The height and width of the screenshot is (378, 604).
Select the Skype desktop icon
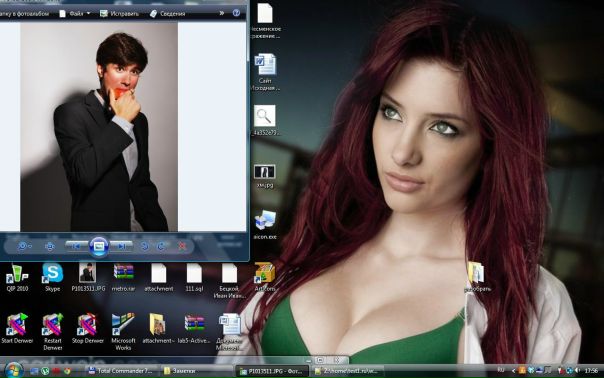pyautogui.click(x=52, y=277)
